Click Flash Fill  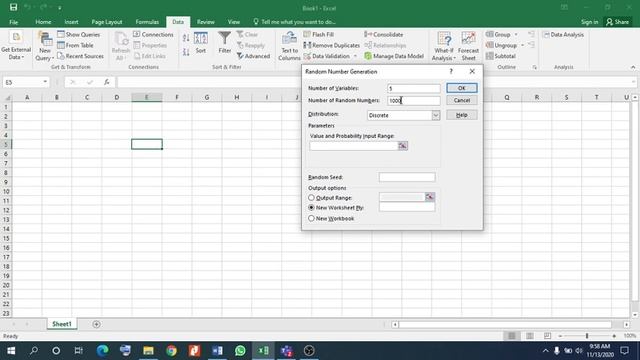319,35
